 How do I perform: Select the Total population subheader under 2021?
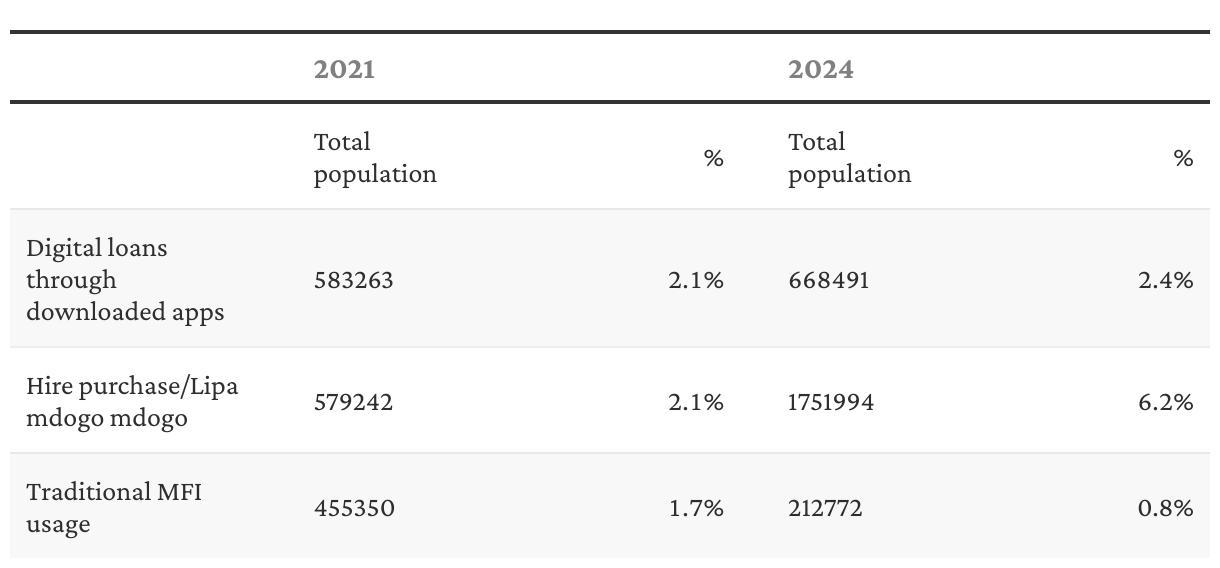[x=375, y=158]
